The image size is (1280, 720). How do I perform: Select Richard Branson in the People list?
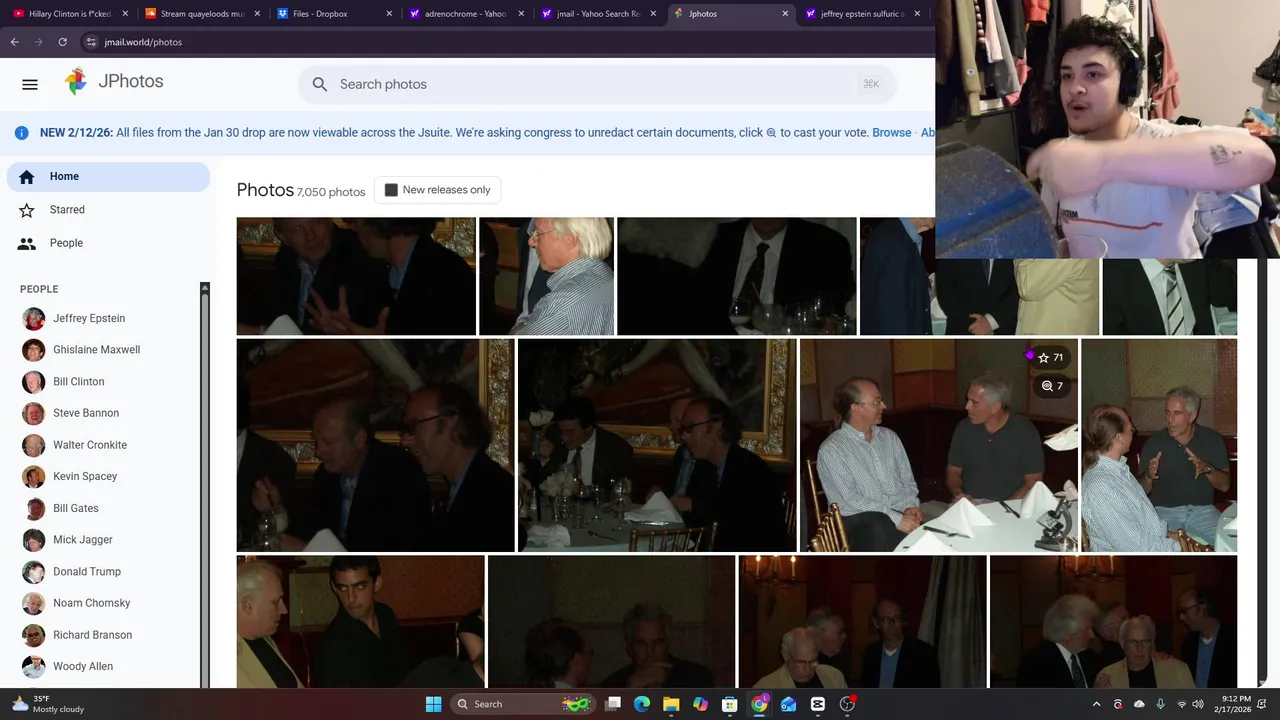click(x=92, y=635)
